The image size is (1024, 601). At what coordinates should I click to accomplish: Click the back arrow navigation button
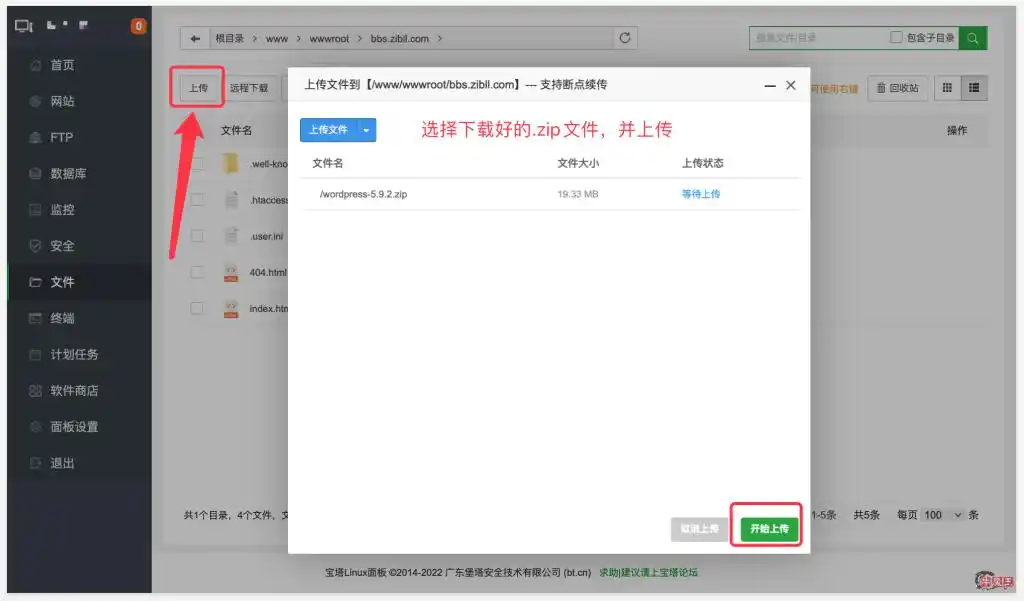194,38
